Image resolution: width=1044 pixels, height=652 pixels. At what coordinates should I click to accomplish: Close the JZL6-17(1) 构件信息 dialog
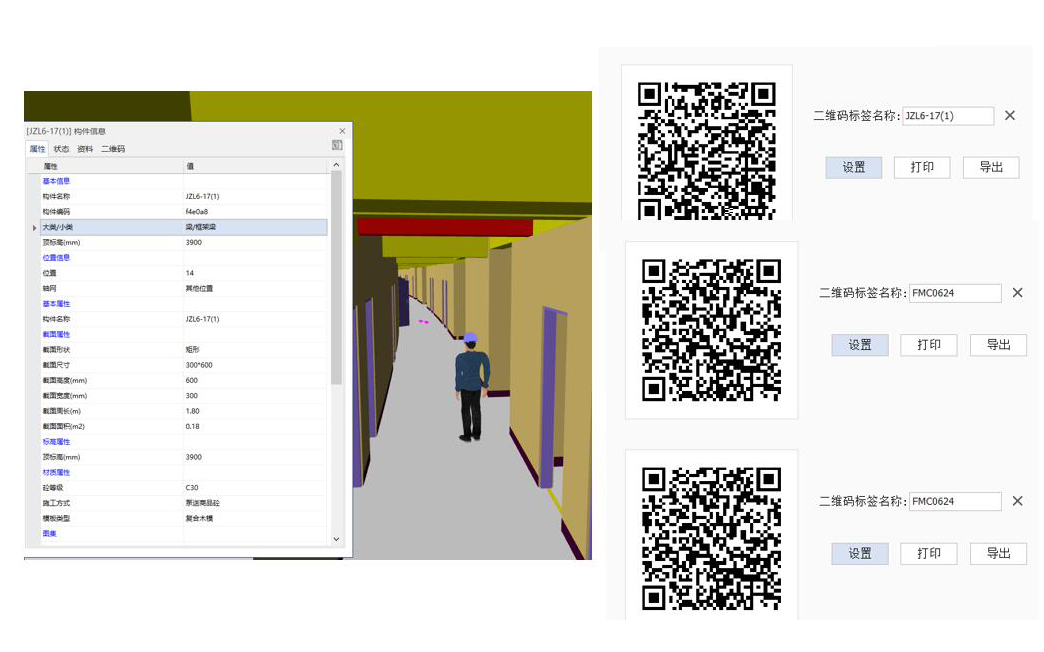(342, 131)
